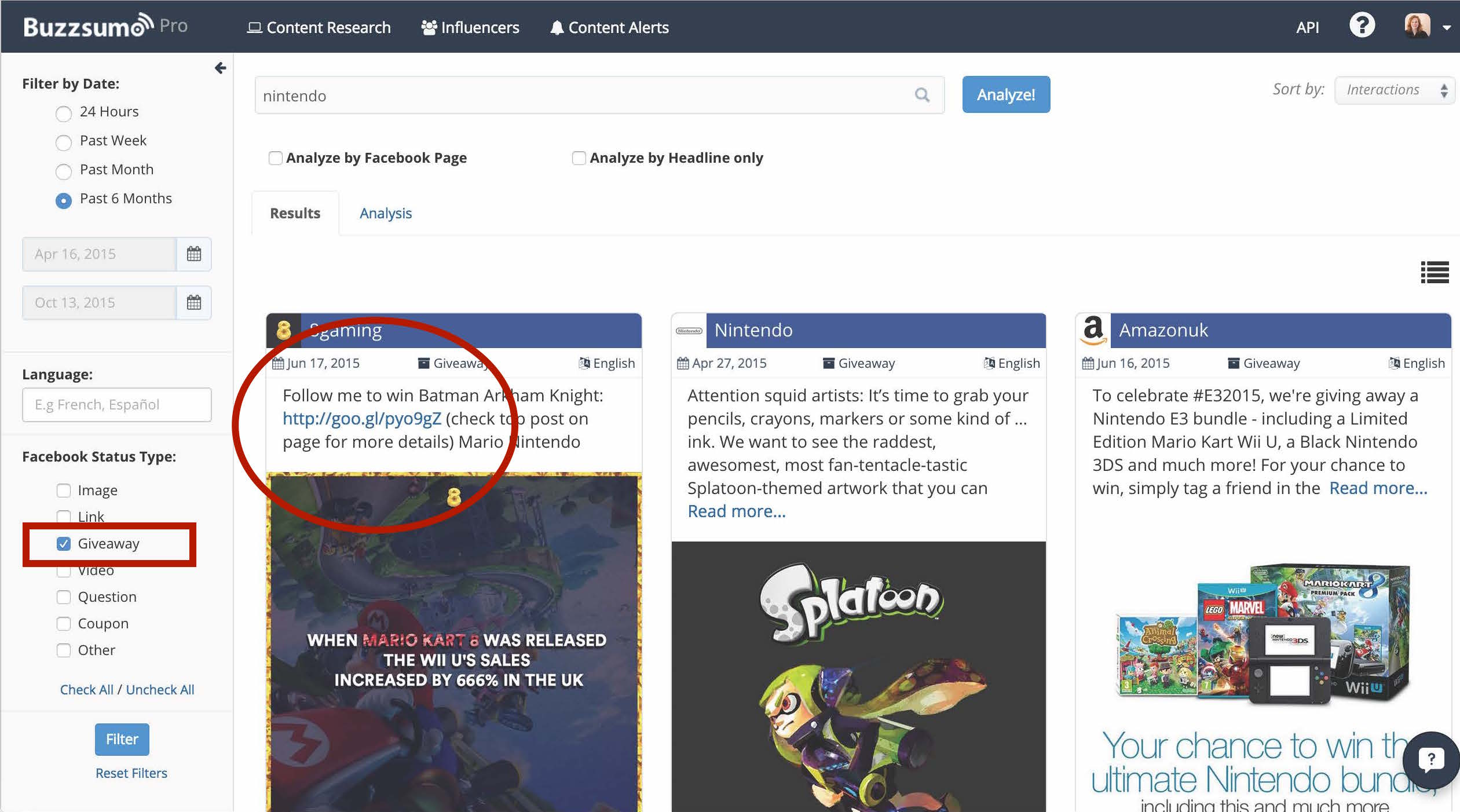Viewport: 1460px width, 812px height.
Task: Check the Video status type
Action: pyautogui.click(x=63, y=570)
